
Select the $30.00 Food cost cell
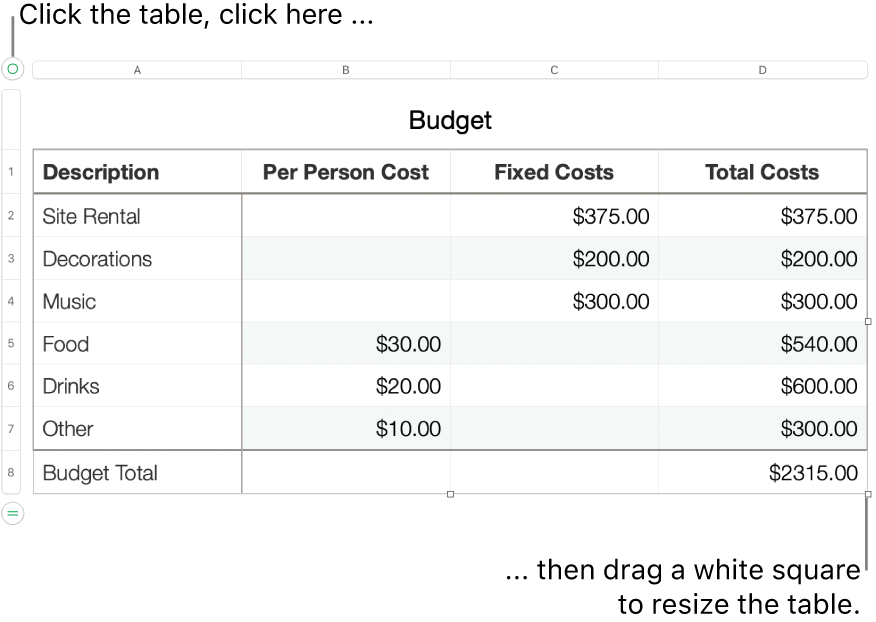pos(346,343)
